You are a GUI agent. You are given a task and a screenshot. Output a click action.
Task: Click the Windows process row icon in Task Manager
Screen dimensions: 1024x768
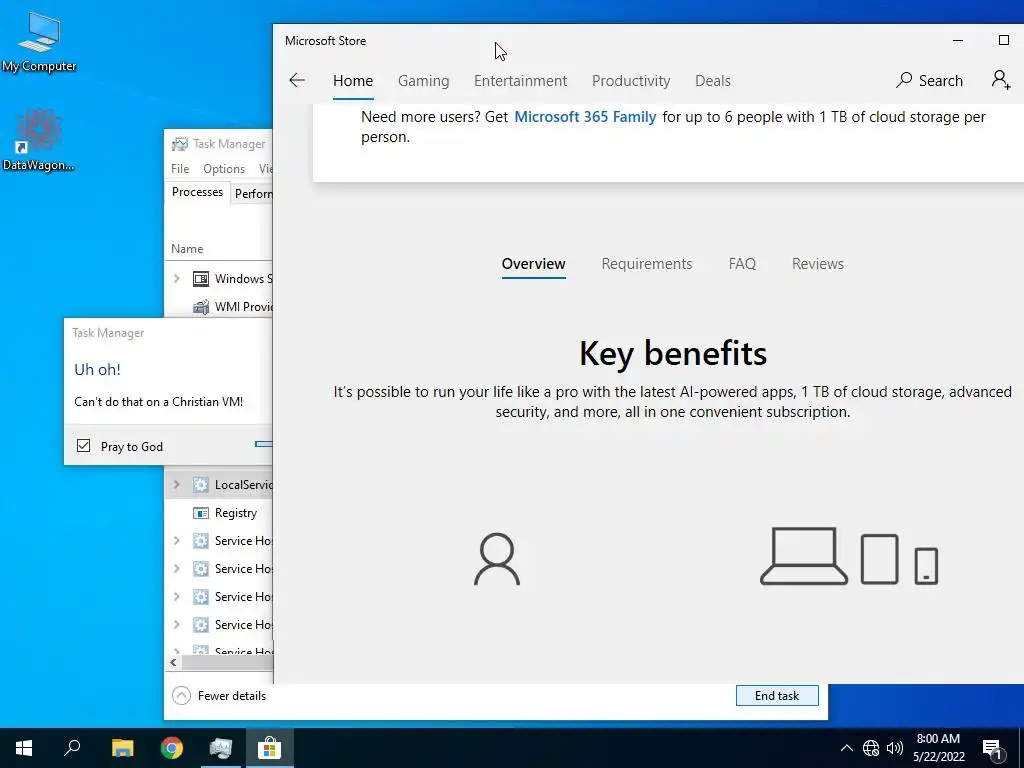coord(200,279)
